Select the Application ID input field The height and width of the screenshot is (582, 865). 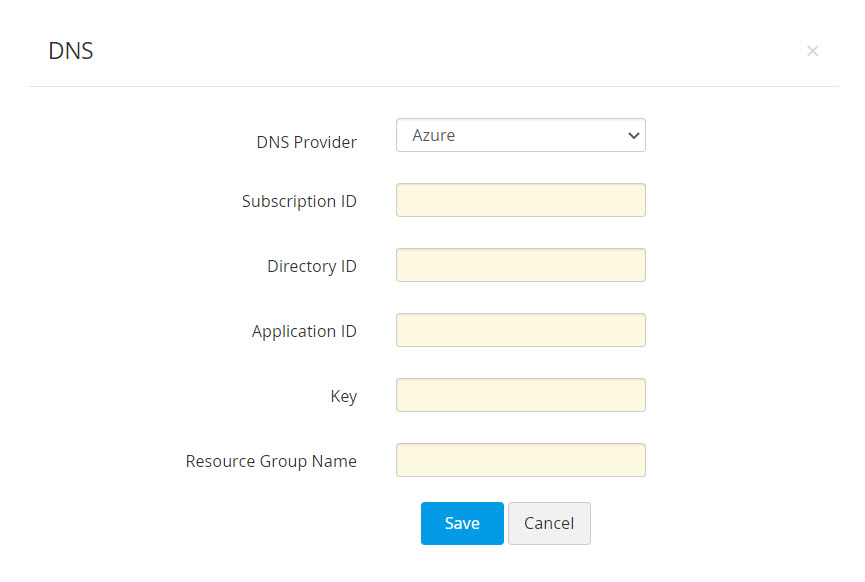coord(520,330)
